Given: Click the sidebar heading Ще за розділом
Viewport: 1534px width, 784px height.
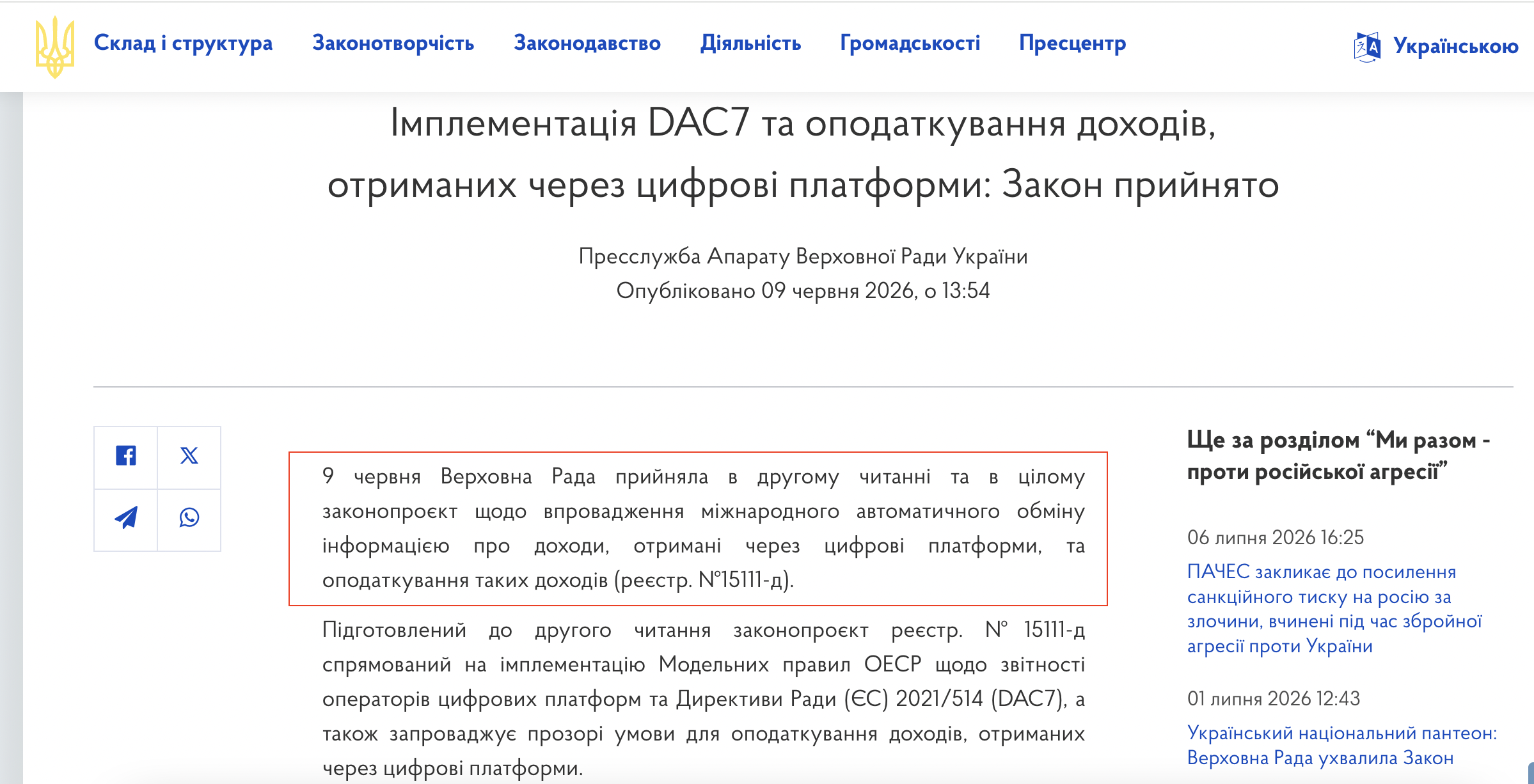Looking at the screenshot, I should 1339,455.
